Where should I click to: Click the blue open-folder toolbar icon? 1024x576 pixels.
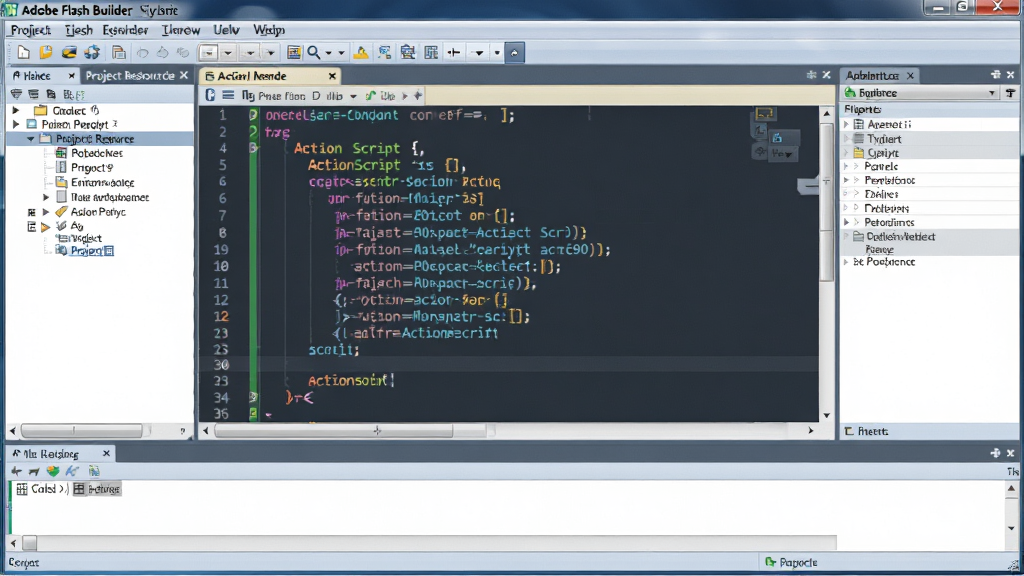69,52
